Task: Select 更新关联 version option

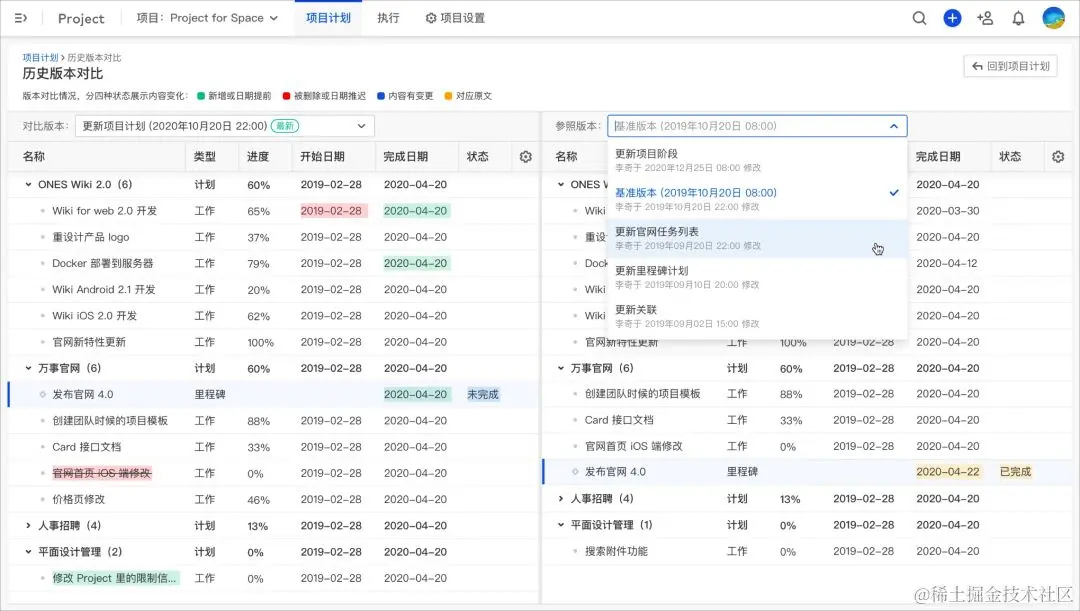Action: coord(757,316)
